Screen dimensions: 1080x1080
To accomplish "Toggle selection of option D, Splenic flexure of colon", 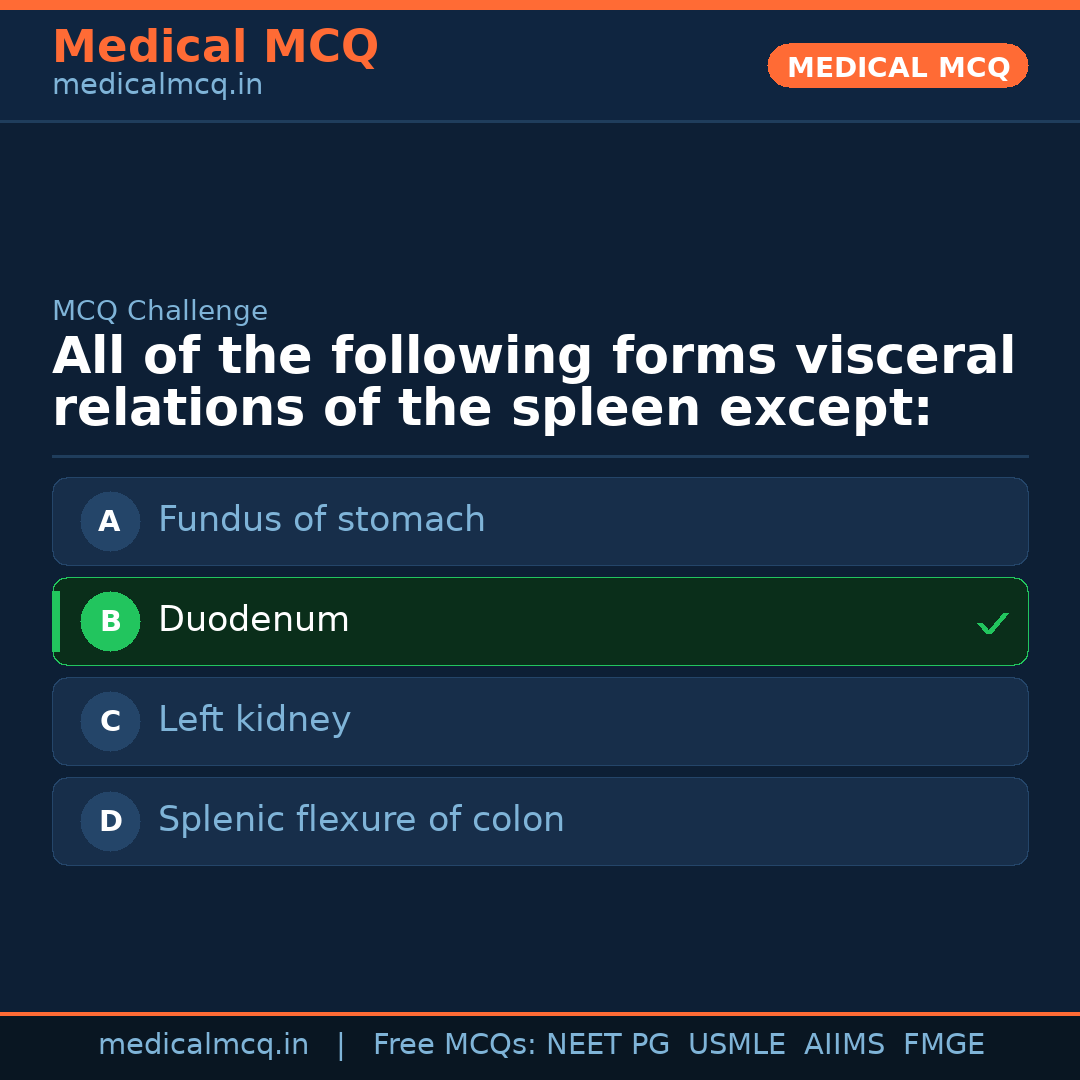I will (x=540, y=821).
